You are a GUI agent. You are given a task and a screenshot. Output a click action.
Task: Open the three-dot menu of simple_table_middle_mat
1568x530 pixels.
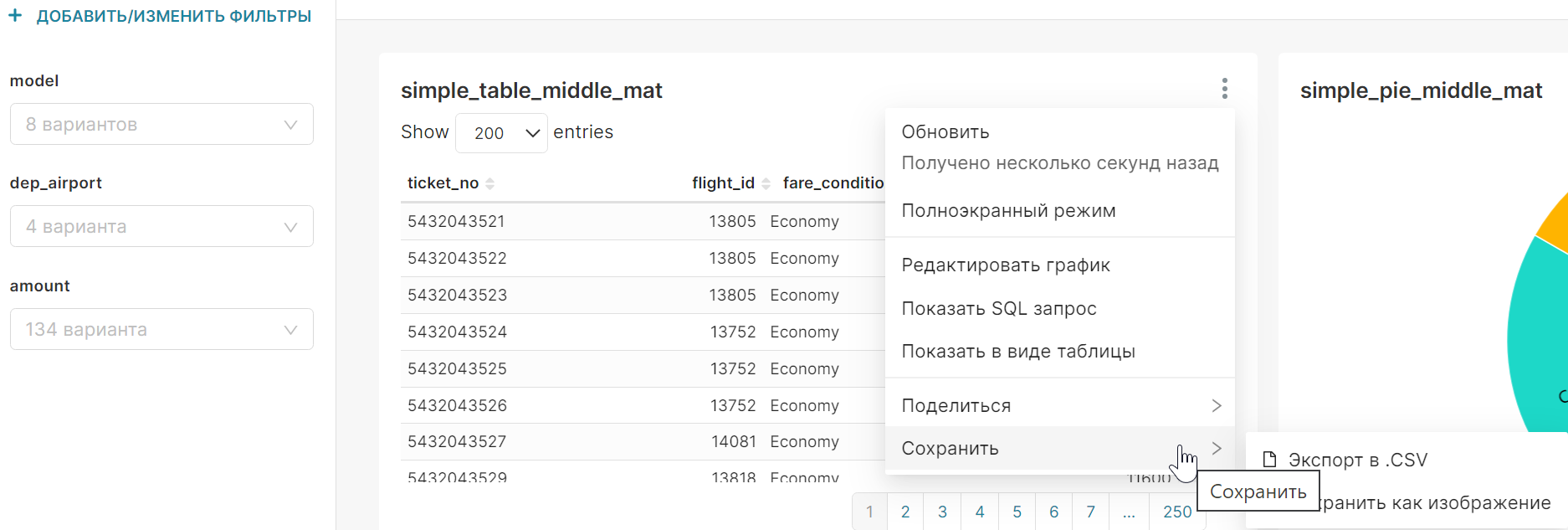pos(1224,89)
